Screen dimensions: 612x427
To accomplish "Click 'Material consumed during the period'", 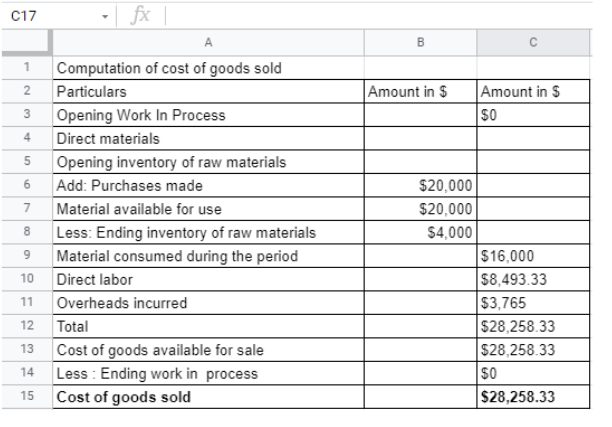I will click(x=208, y=256).
